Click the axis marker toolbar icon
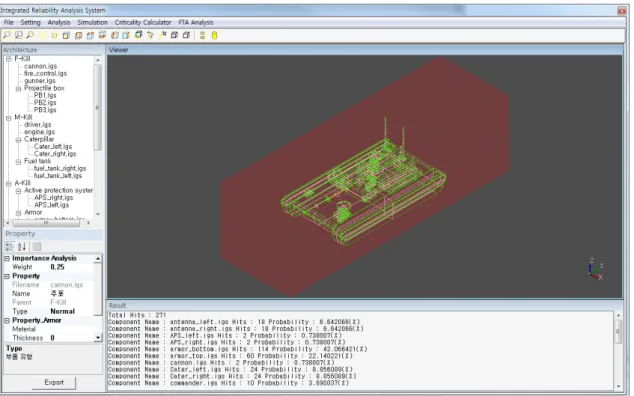Image resolution: width=634 pixels, height=396 pixels. 162,36
